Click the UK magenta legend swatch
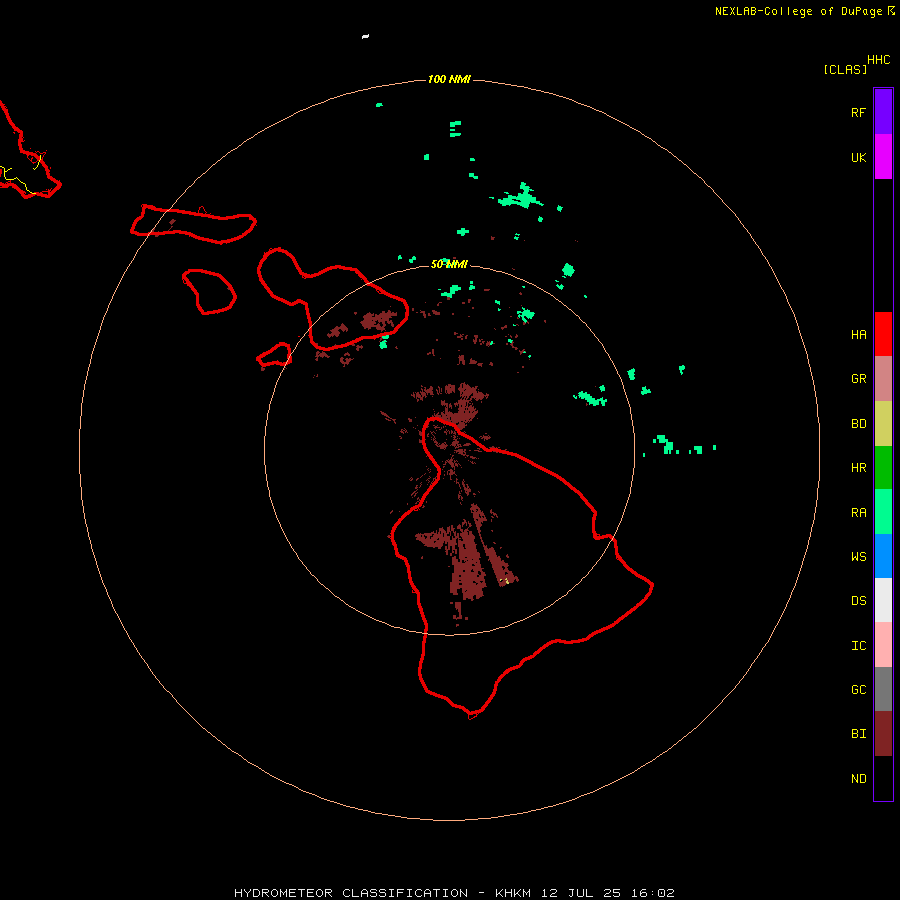 (x=883, y=157)
